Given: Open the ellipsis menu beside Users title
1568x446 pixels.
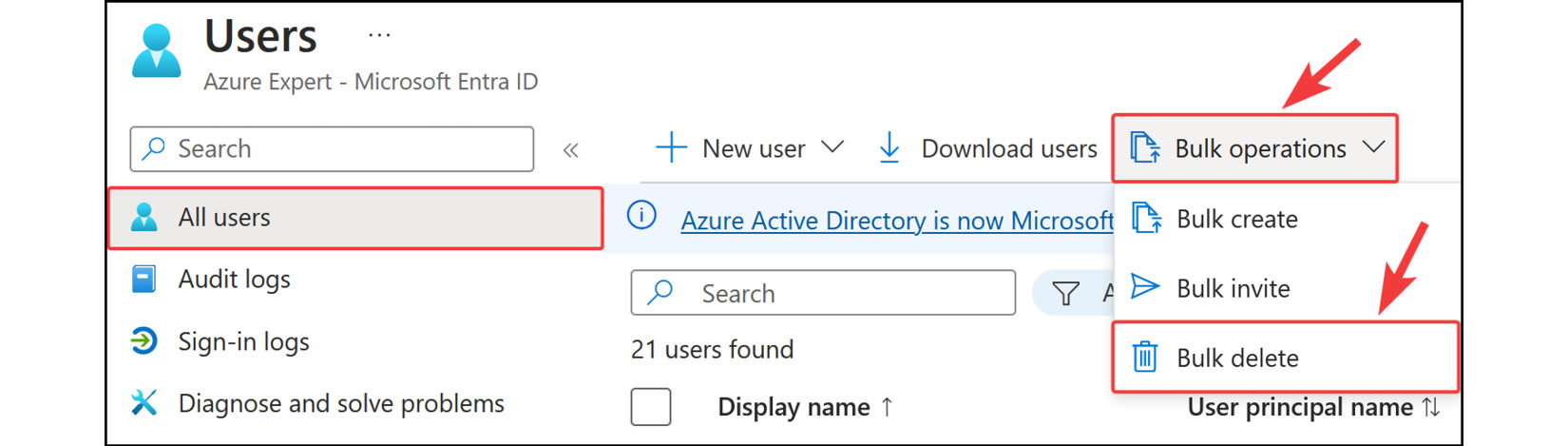Looking at the screenshot, I should (x=379, y=35).
